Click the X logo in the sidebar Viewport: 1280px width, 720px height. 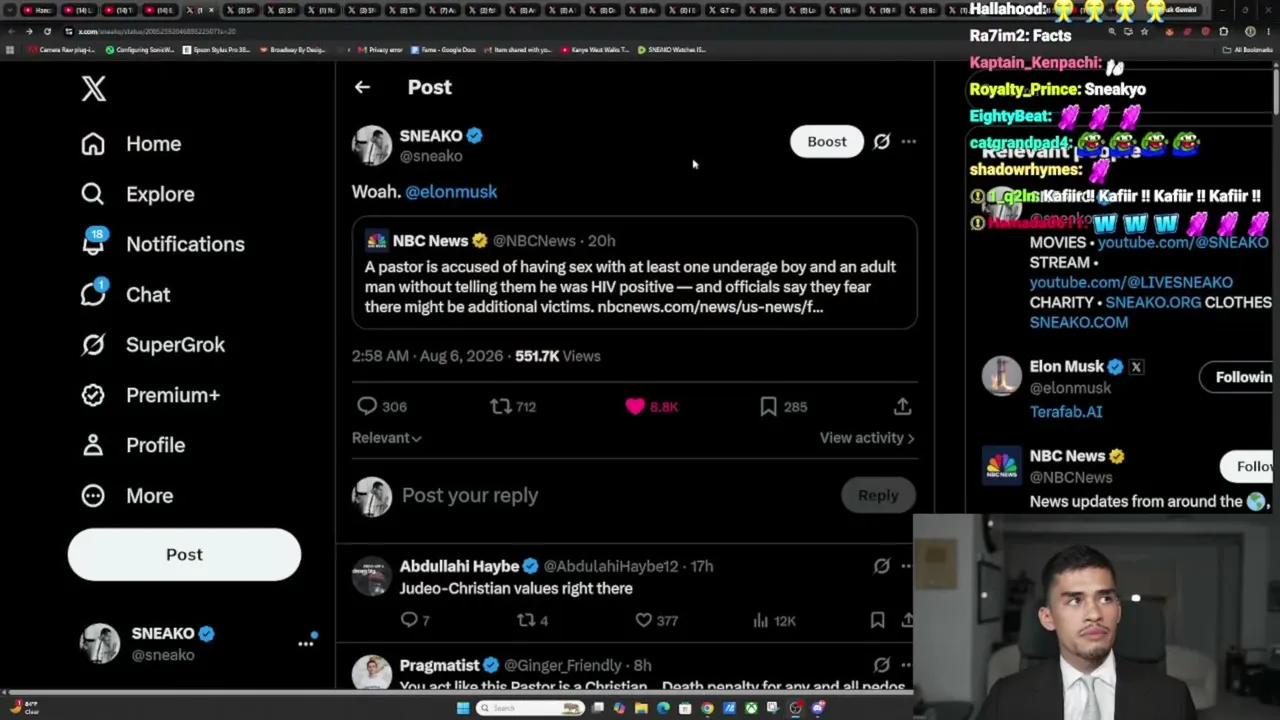[x=93, y=88]
